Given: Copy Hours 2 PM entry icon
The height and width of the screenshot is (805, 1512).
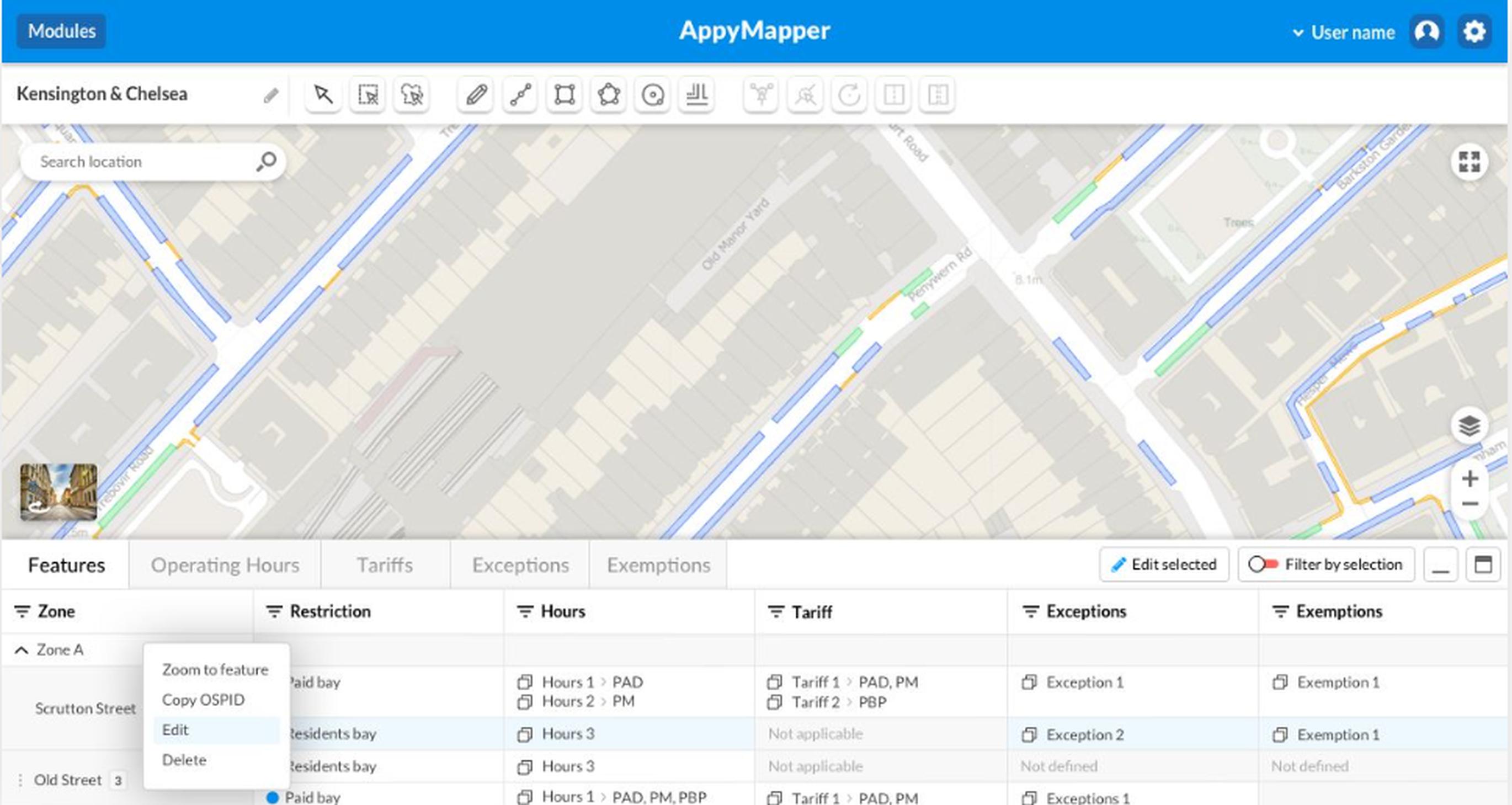Looking at the screenshot, I should point(525,702).
